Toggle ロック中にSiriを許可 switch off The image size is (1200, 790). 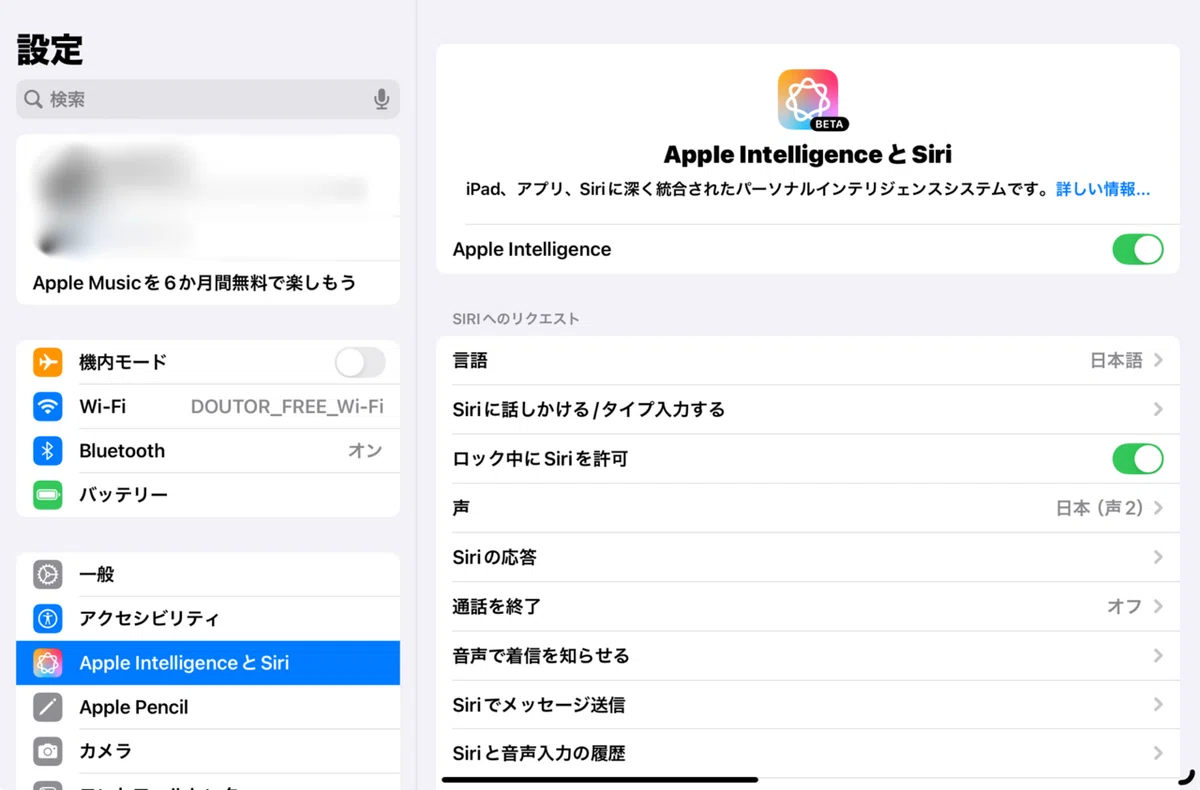click(x=1138, y=459)
